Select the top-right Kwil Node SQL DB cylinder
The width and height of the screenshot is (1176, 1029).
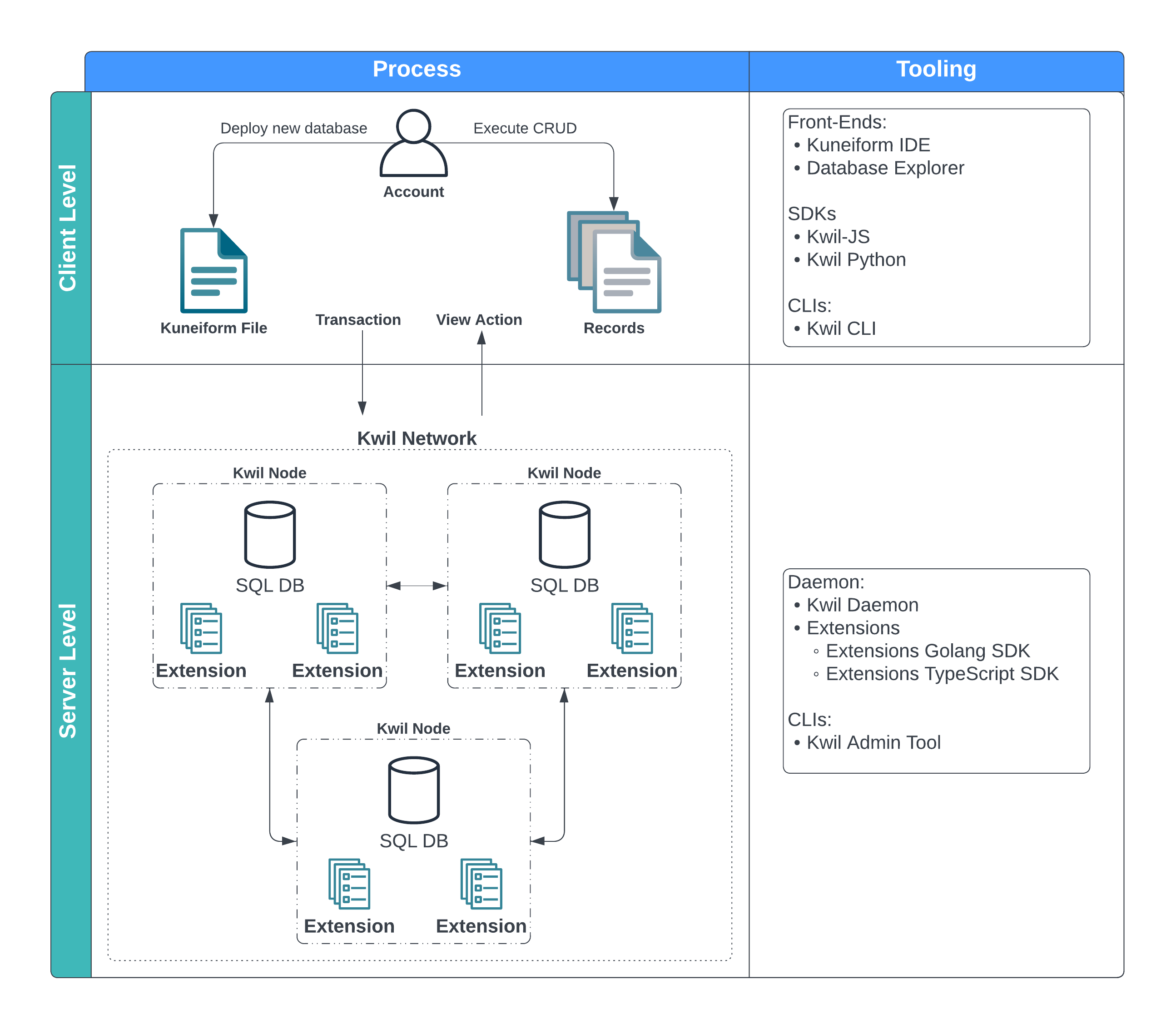click(565, 534)
